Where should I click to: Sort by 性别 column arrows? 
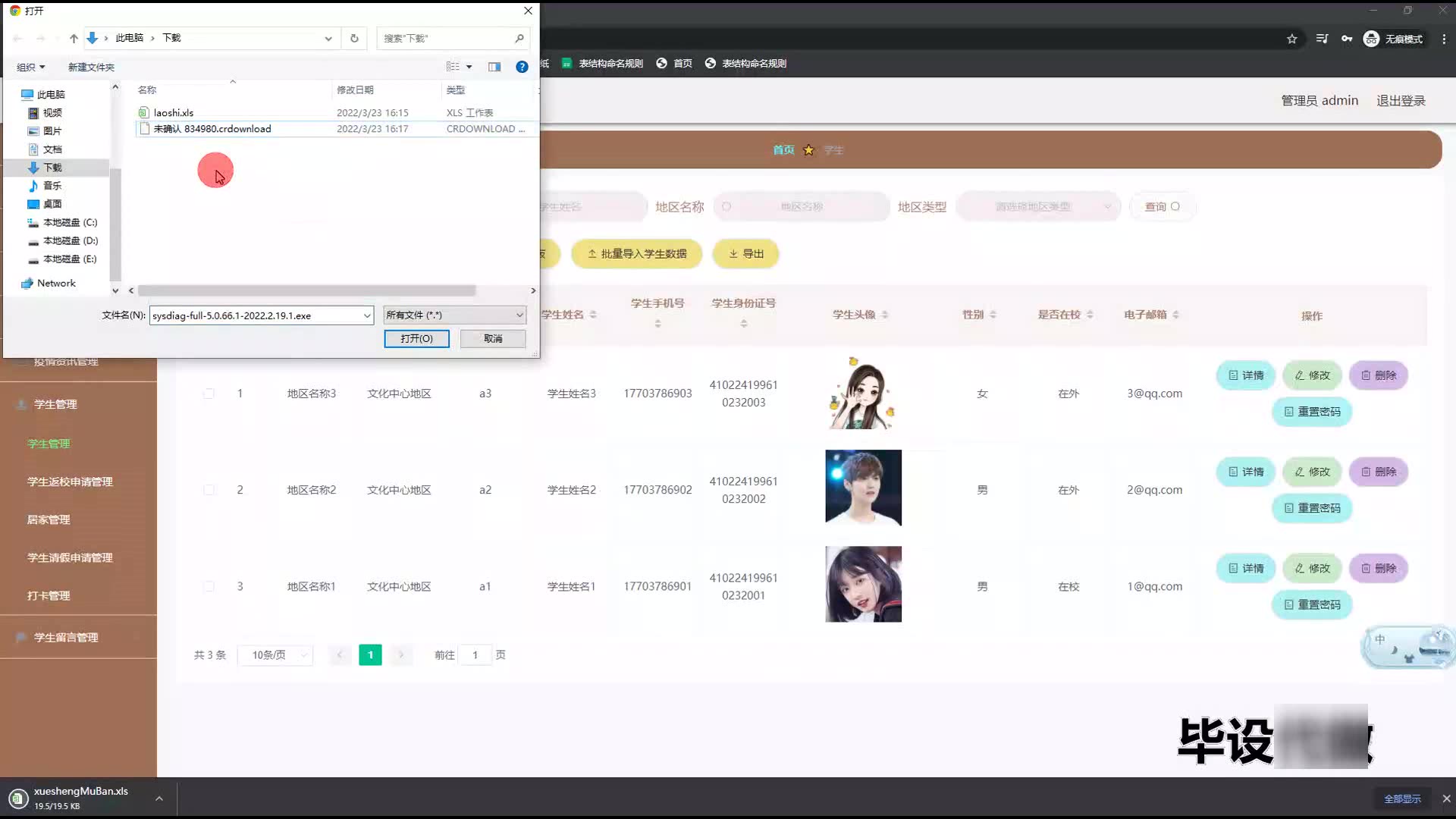(993, 315)
